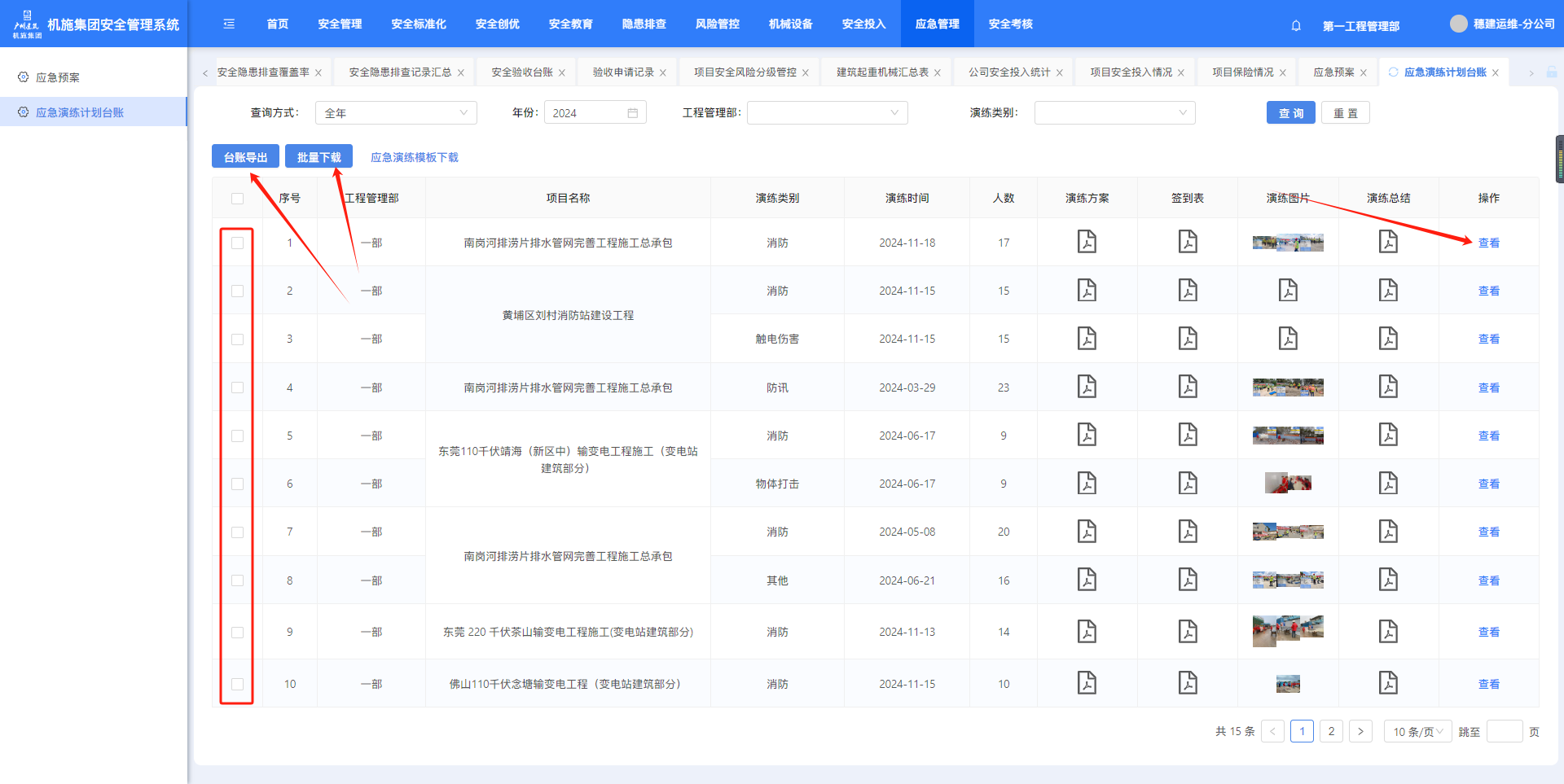This screenshot has width=1564, height=784.
Task: Open sign-in sheet PDF for row 4
Action: [1188, 387]
